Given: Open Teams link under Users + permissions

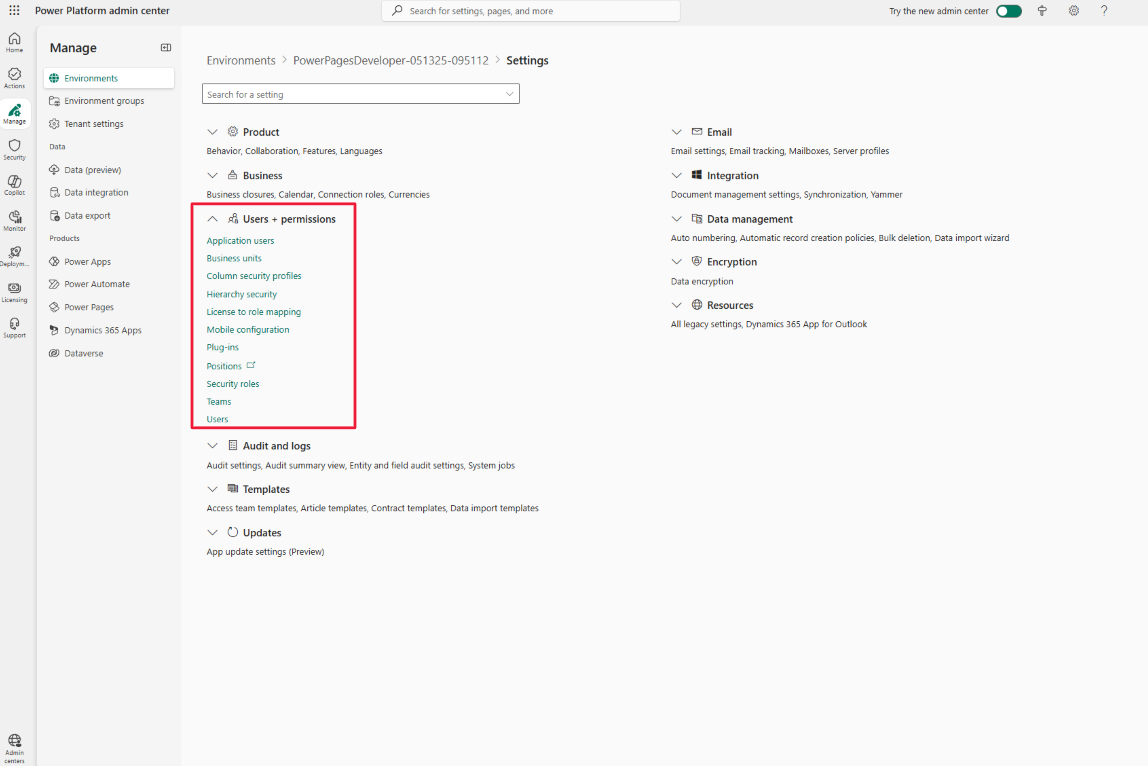Looking at the screenshot, I should point(219,401).
